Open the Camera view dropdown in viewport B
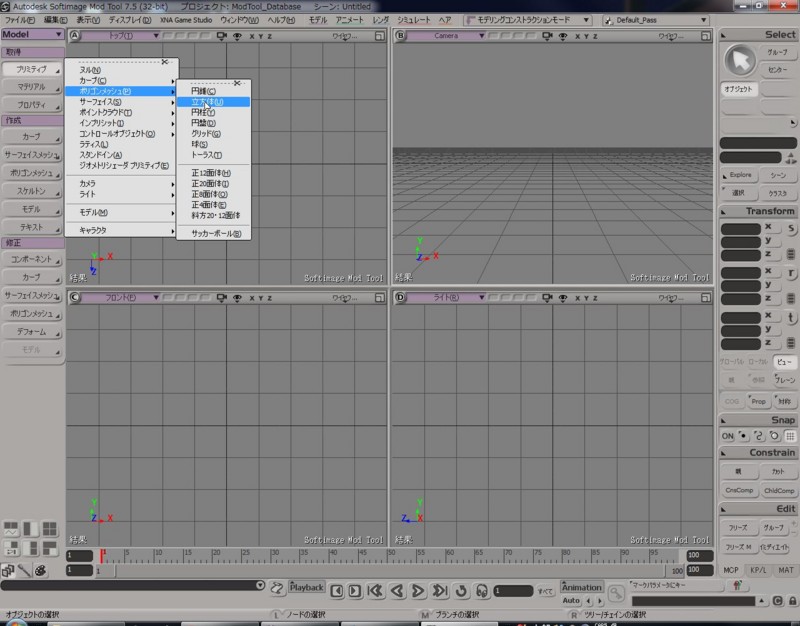This screenshot has height=626, width=800. (x=446, y=36)
